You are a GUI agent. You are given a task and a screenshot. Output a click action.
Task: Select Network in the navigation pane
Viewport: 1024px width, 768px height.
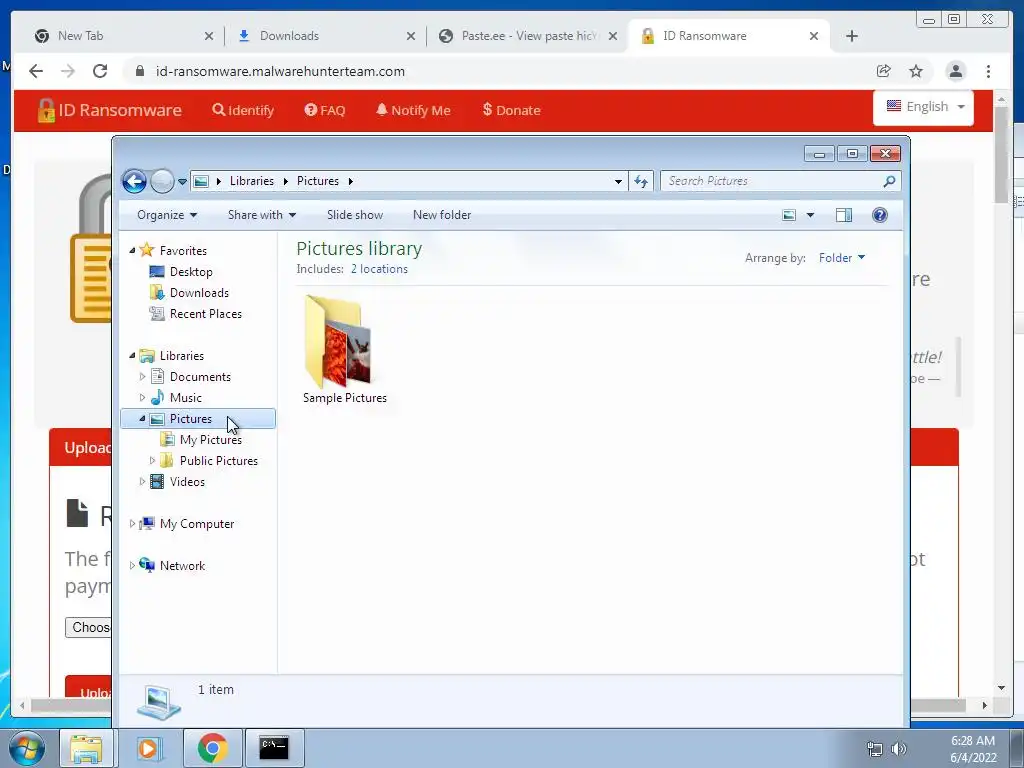click(182, 566)
